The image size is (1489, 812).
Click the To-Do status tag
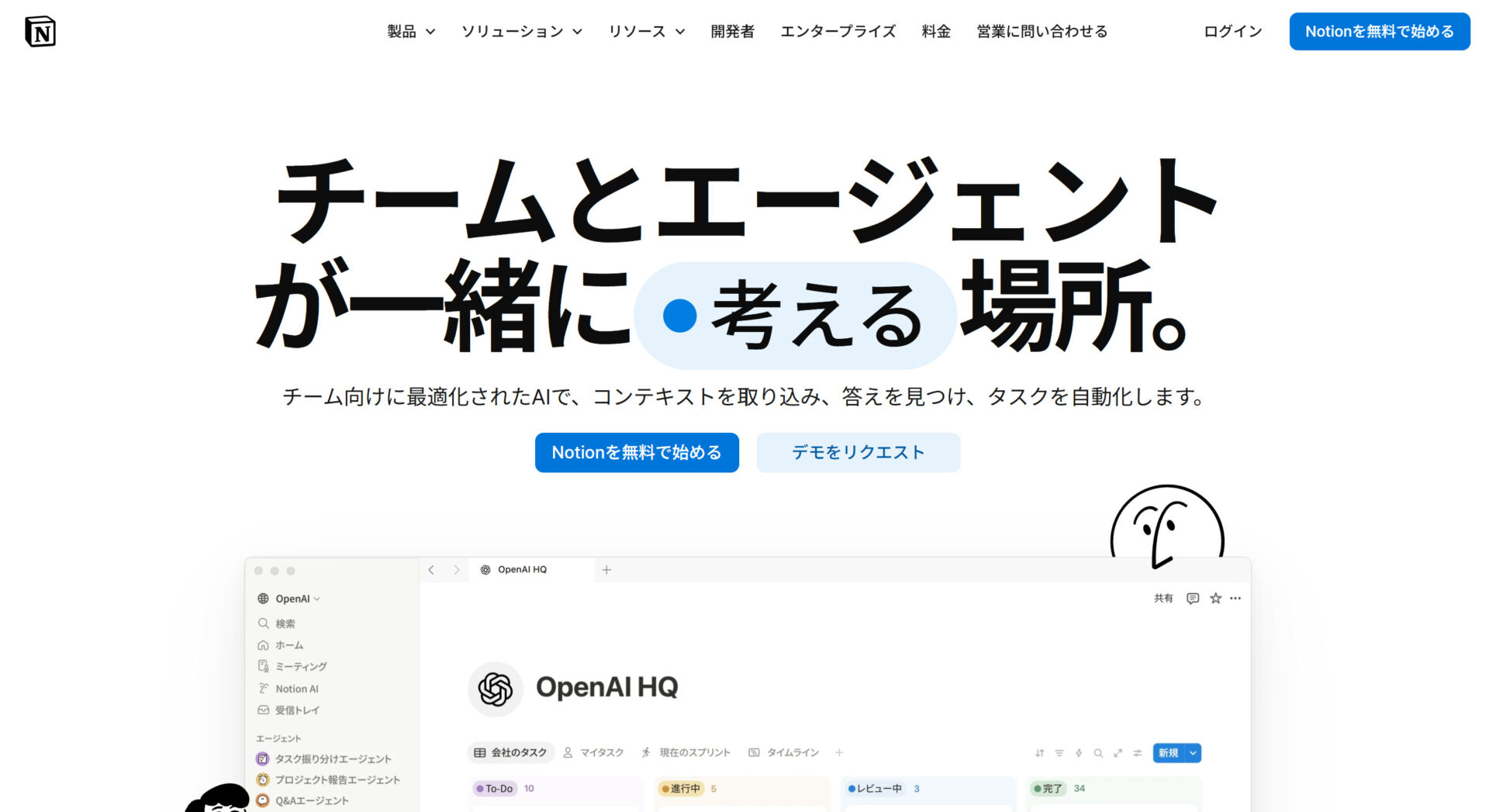tap(495, 789)
